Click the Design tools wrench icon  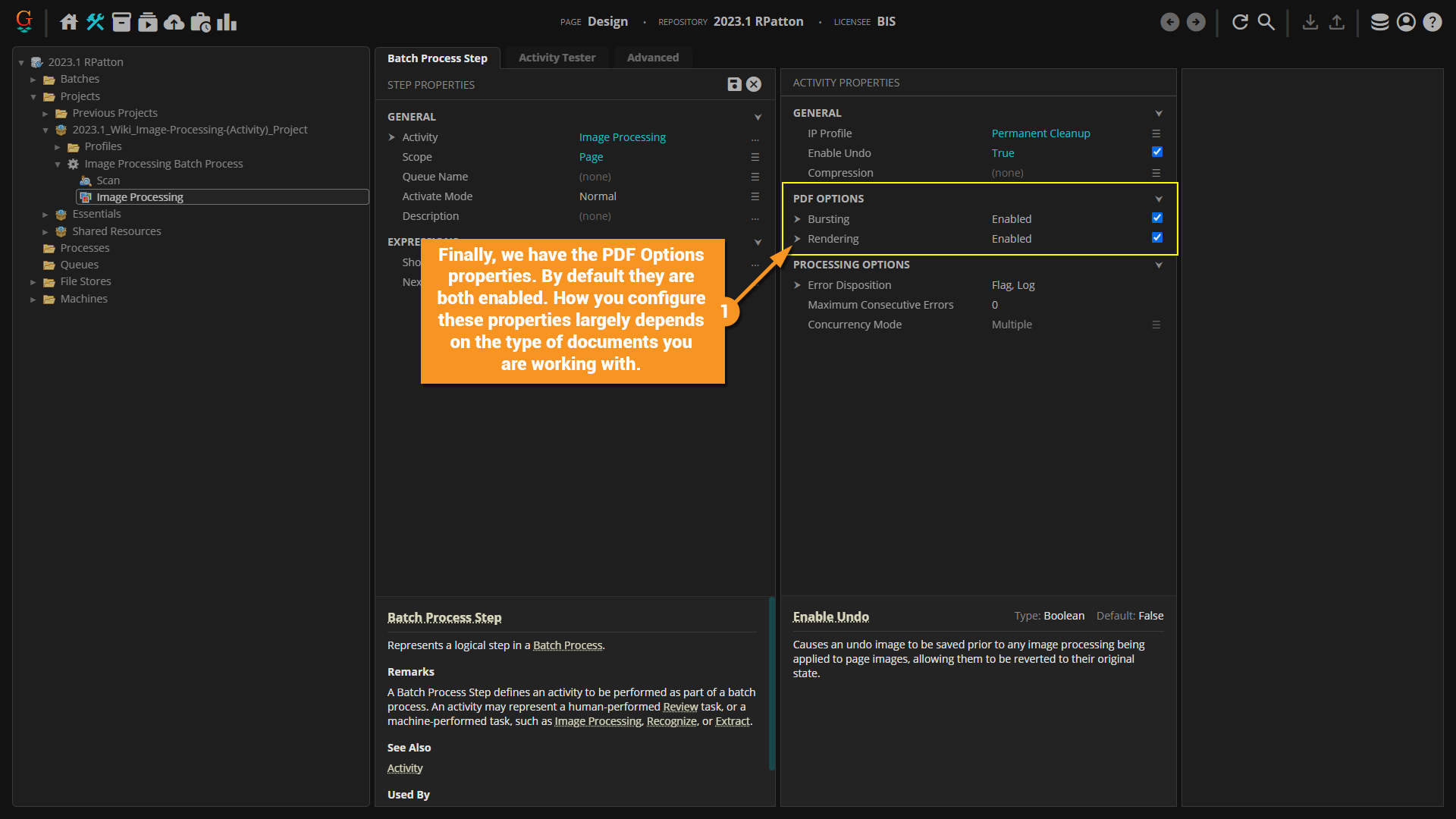(x=95, y=22)
